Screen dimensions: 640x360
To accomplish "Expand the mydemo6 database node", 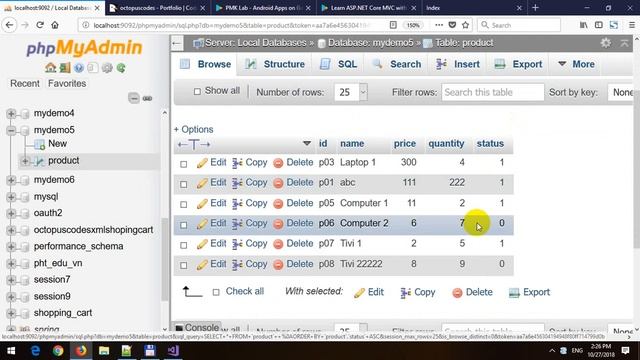I will (x=11, y=180).
